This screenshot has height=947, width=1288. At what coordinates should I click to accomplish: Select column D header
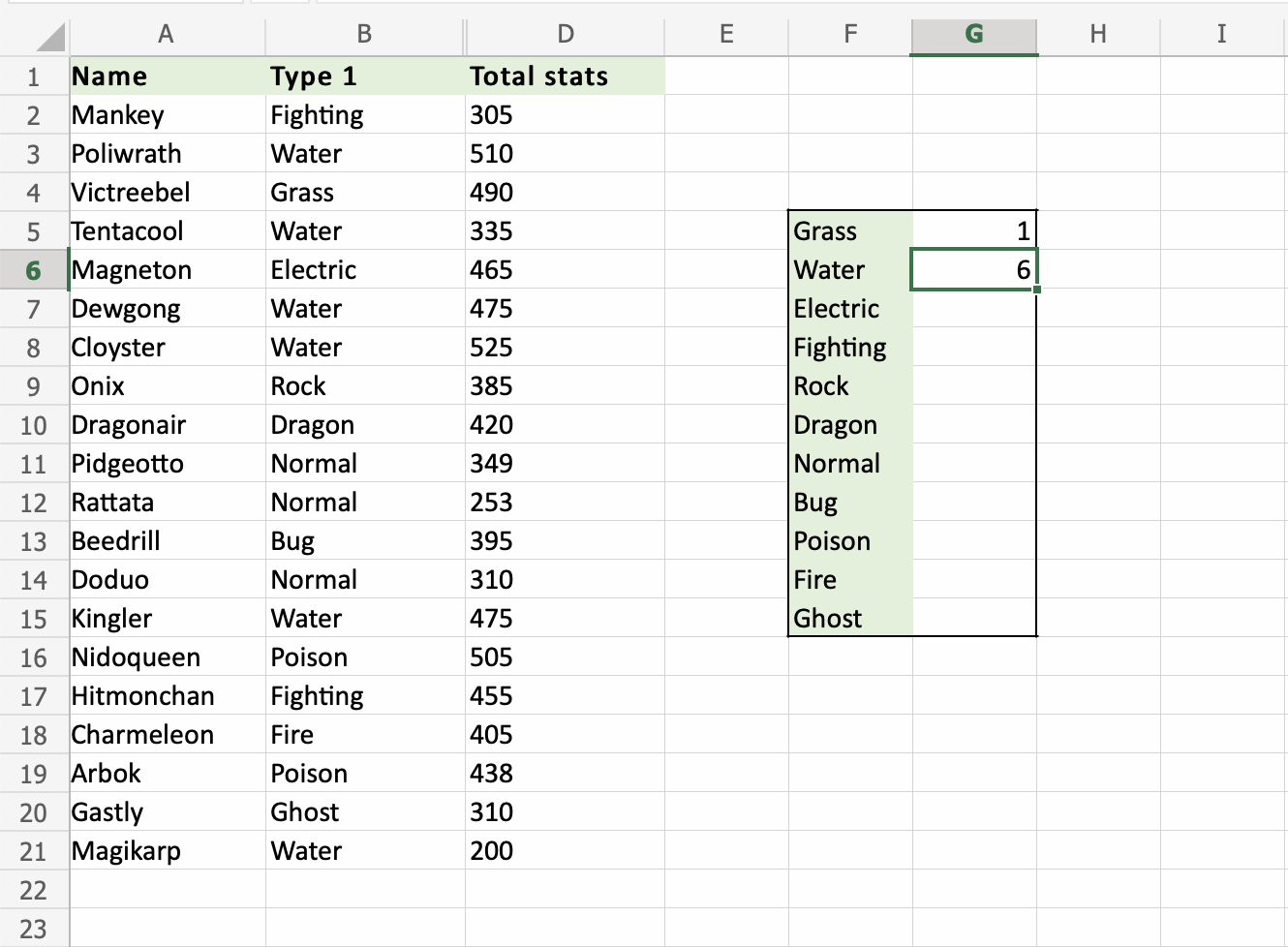click(566, 35)
